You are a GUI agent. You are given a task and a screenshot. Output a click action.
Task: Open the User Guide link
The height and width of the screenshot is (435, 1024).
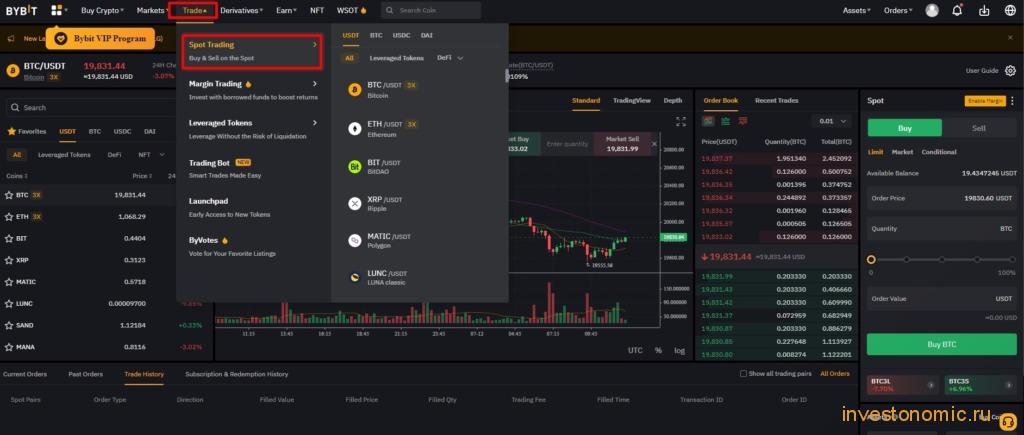coord(982,71)
